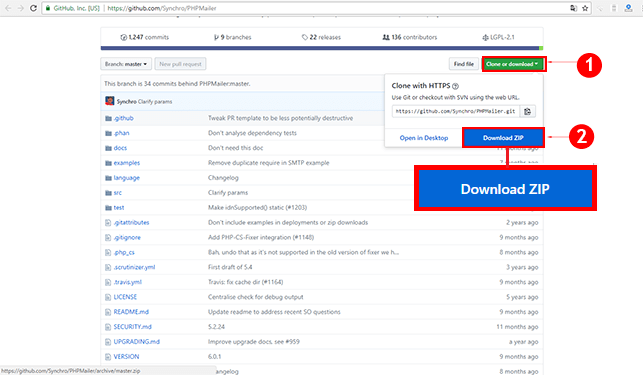Go forward using the browser forward arrow
Viewport: 643px width, 375px height.
[x=21, y=8]
